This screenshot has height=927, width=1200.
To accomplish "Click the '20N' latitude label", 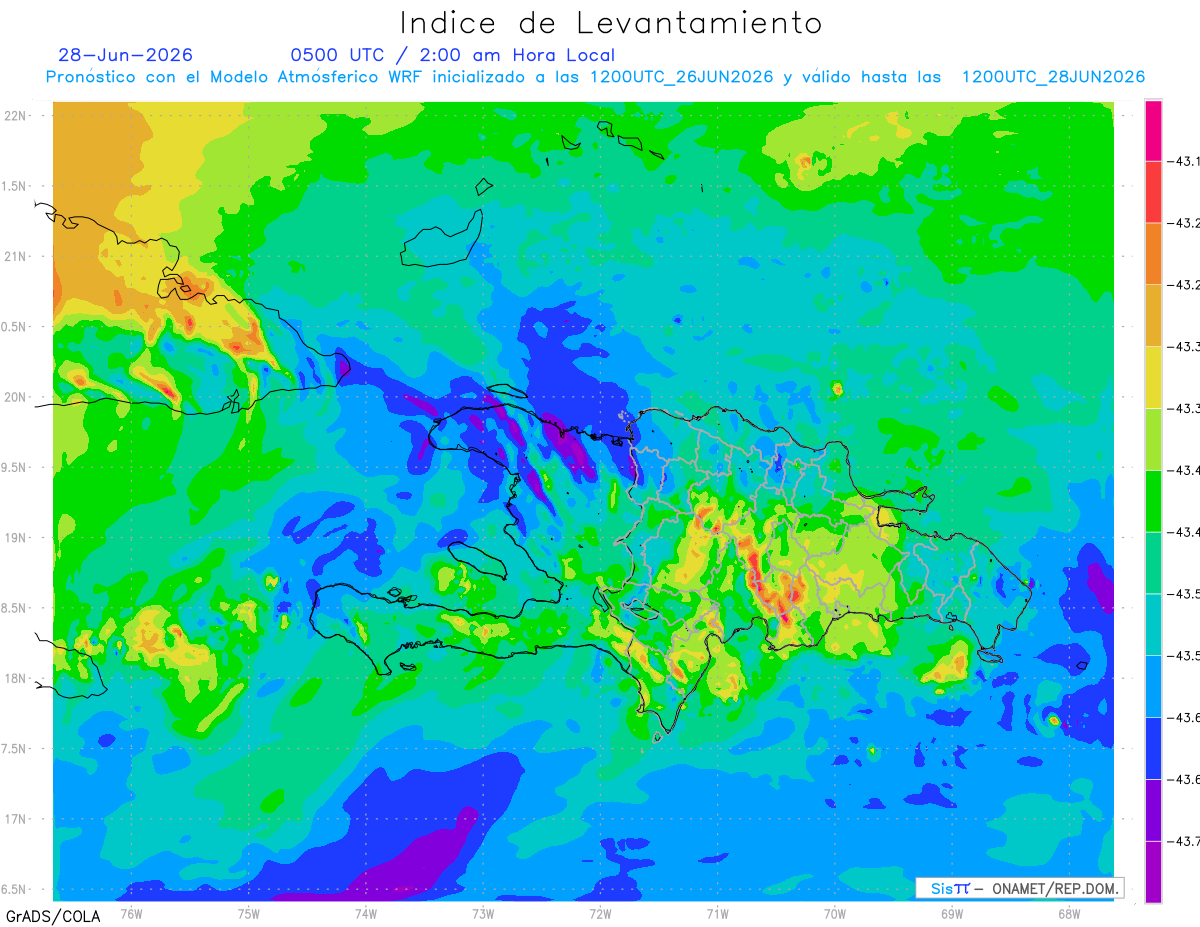I will (16, 397).
